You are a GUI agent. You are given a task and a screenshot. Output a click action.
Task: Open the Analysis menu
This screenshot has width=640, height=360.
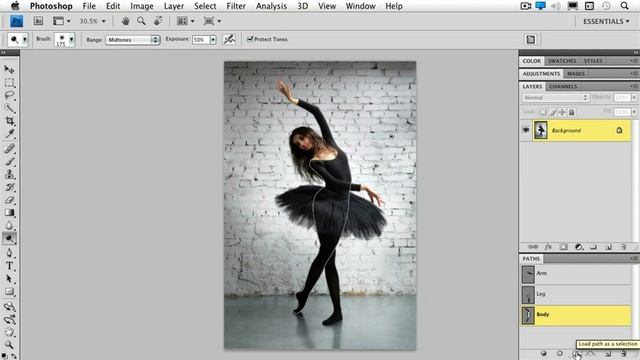coord(271,6)
